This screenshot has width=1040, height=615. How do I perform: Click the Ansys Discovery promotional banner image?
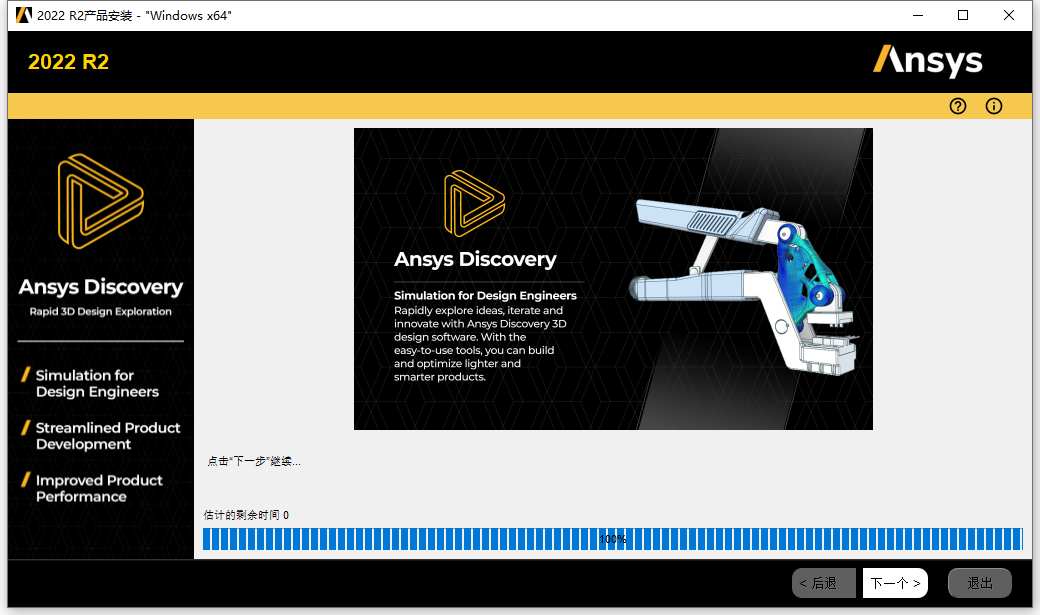613,279
